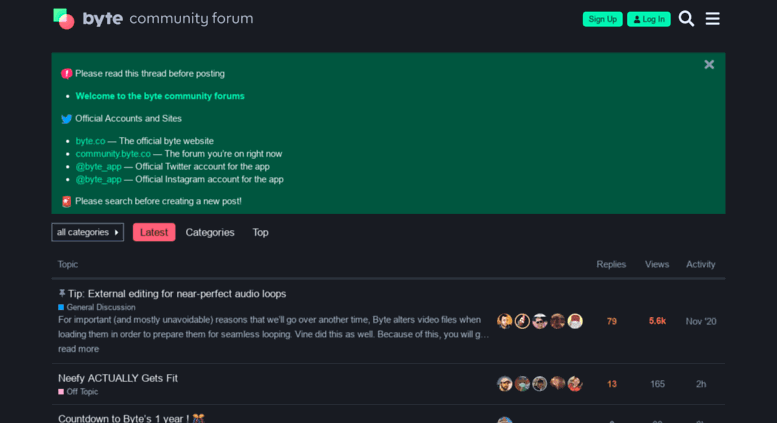Sort topics by Replies column header
The image size is (777, 423).
coord(611,264)
